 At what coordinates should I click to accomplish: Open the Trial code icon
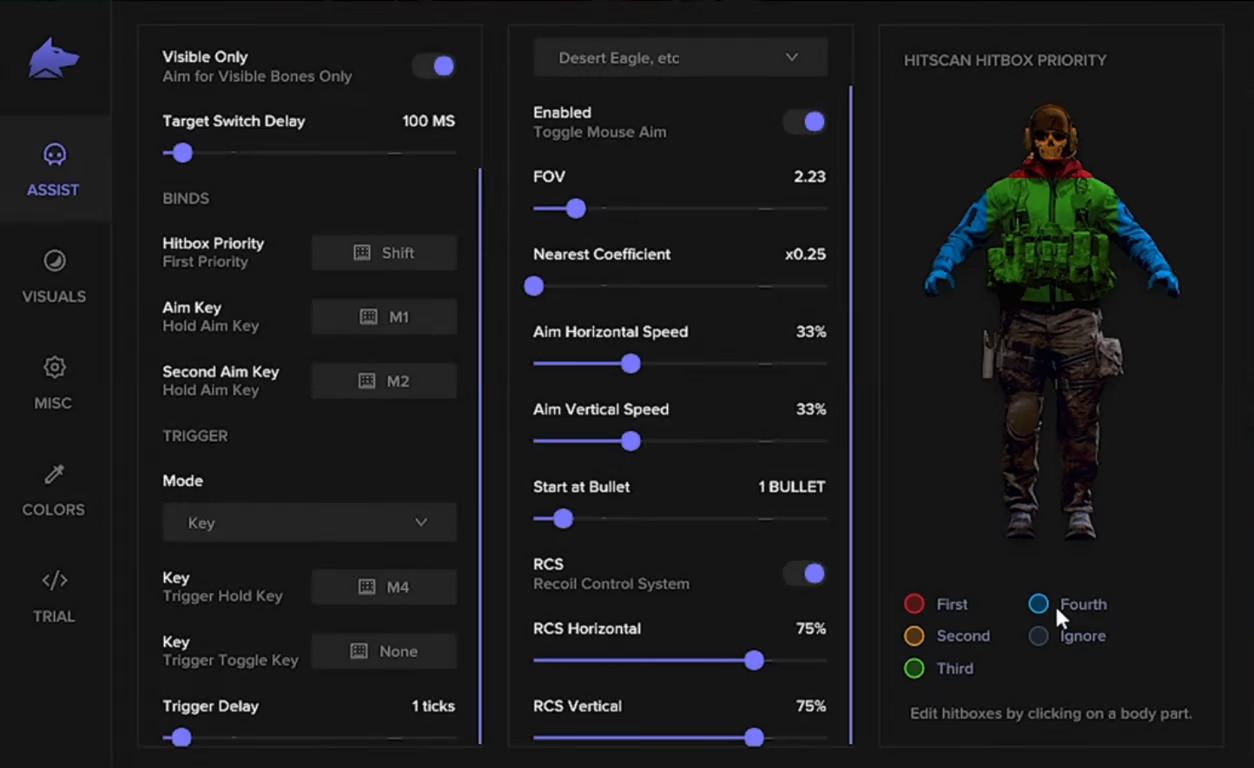pyautogui.click(x=54, y=580)
